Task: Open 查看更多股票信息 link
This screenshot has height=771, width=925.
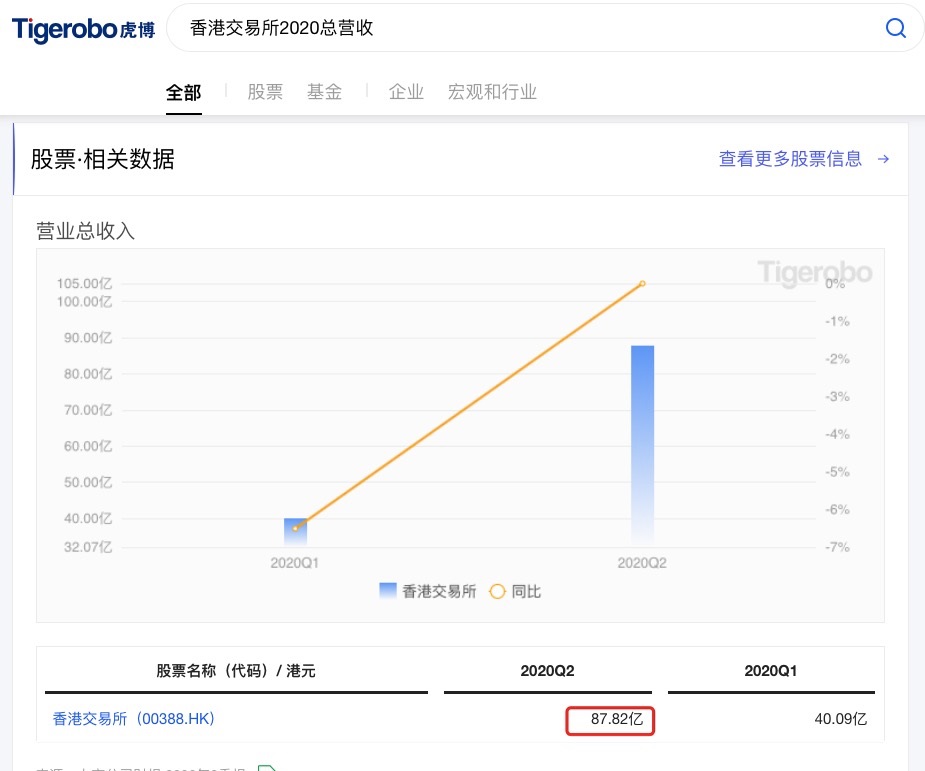Action: pyautogui.click(x=790, y=159)
